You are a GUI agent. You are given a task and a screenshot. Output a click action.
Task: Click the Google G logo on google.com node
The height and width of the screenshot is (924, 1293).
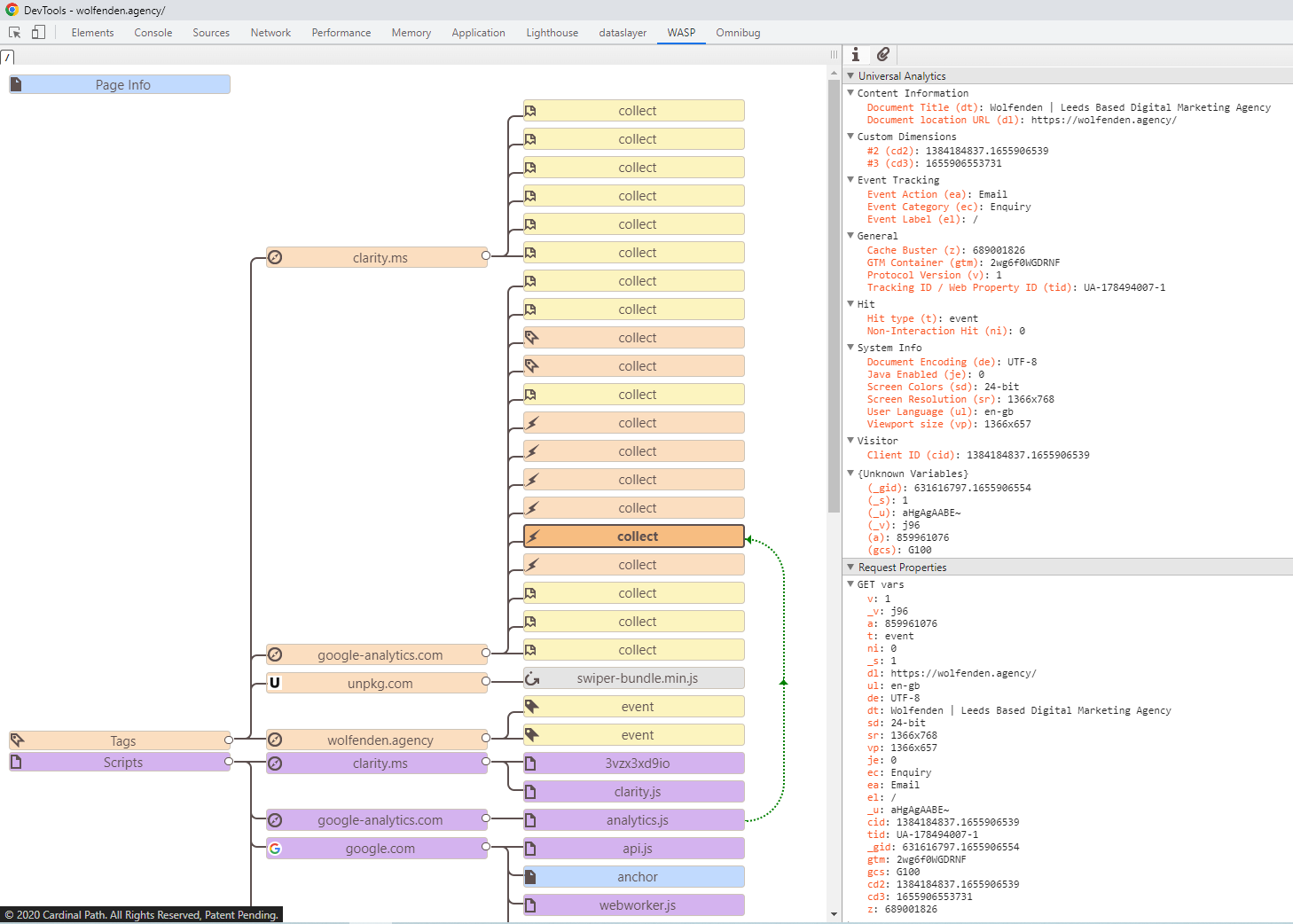(275, 849)
